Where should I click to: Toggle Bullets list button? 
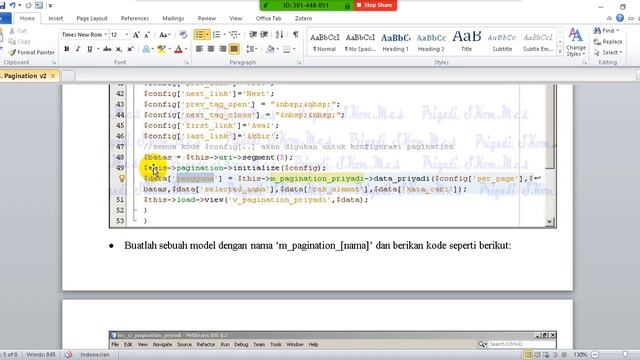click(x=199, y=35)
